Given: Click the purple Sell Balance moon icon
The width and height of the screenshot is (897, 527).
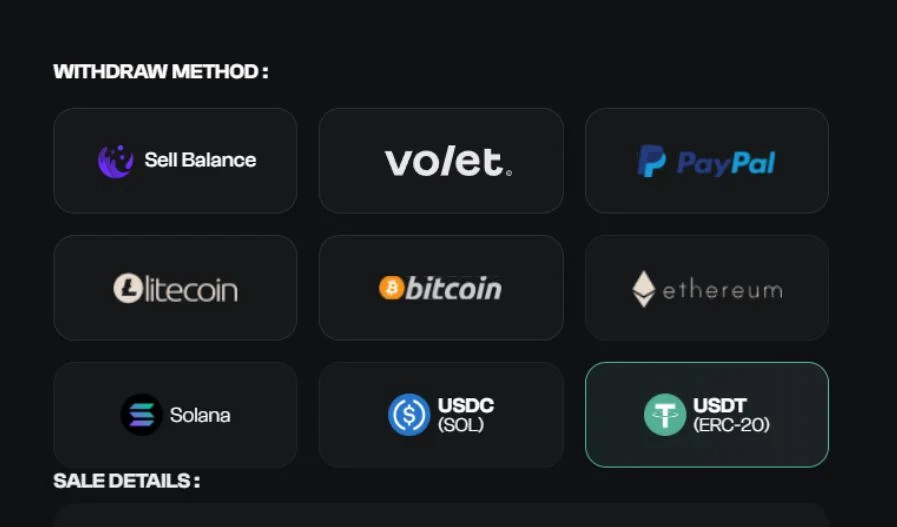Looking at the screenshot, I should [116, 161].
